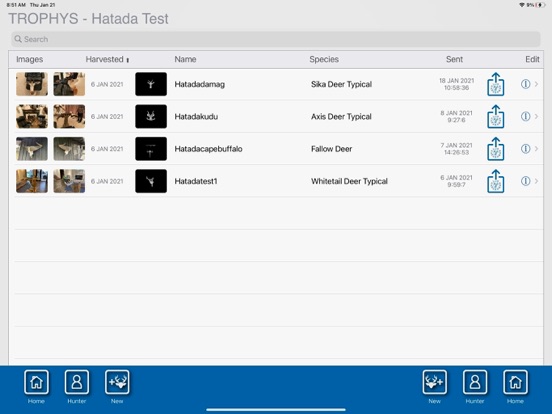Tap the right Hunter icon in bottom bar

[475, 382]
